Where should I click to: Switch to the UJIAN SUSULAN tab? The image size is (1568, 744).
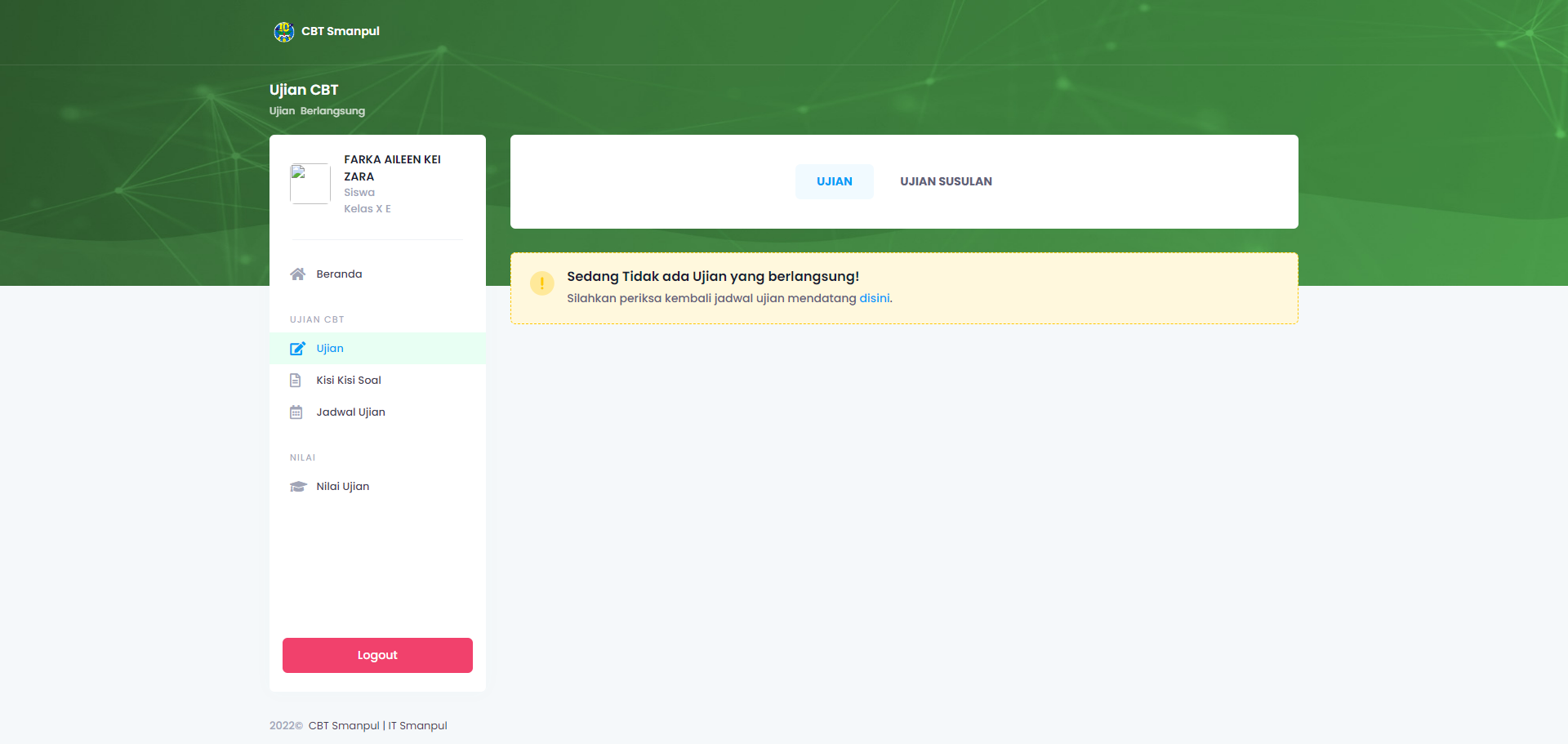[946, 181]
